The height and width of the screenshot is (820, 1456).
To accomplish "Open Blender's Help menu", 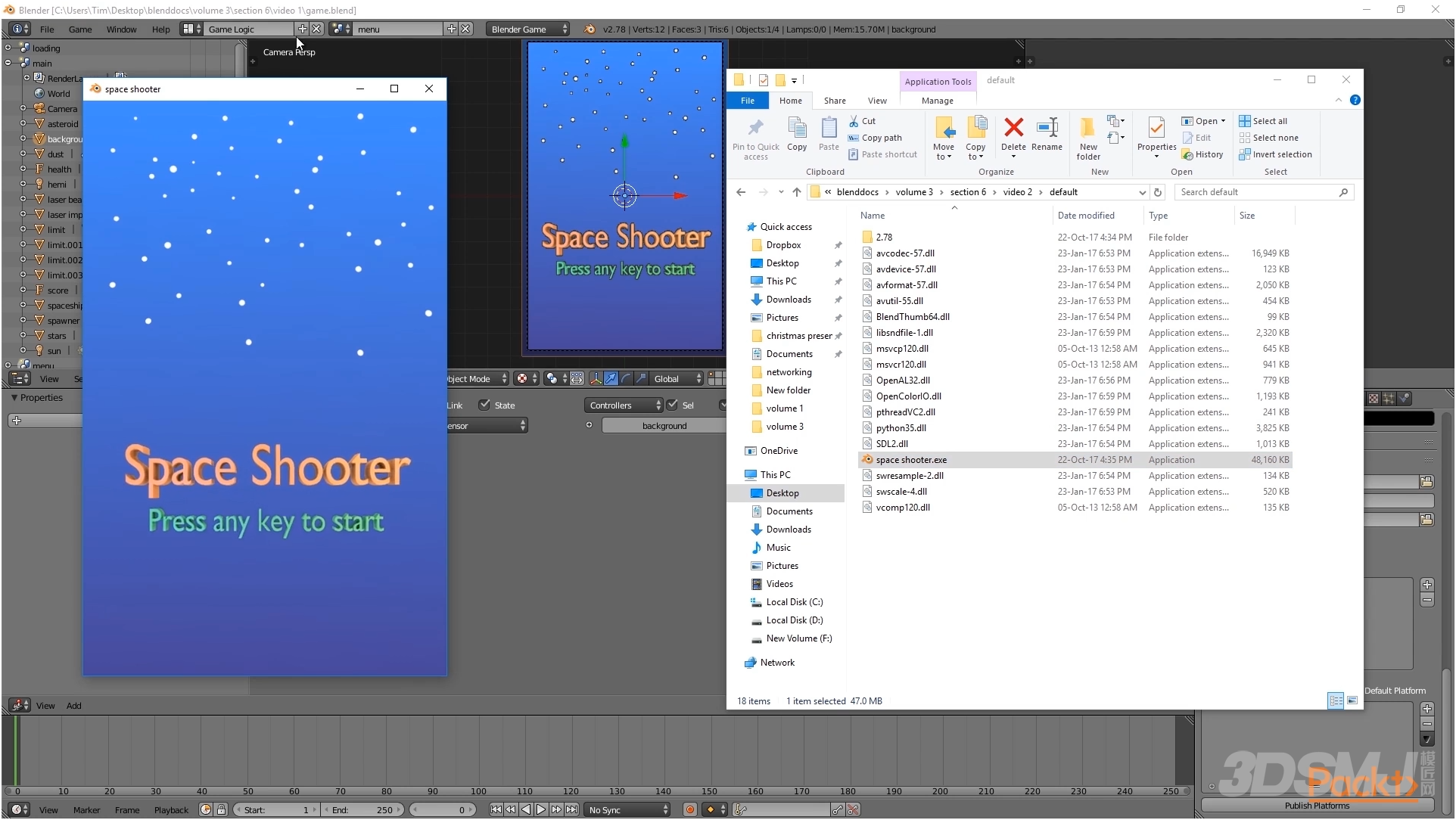I will [x=160, y=29].
